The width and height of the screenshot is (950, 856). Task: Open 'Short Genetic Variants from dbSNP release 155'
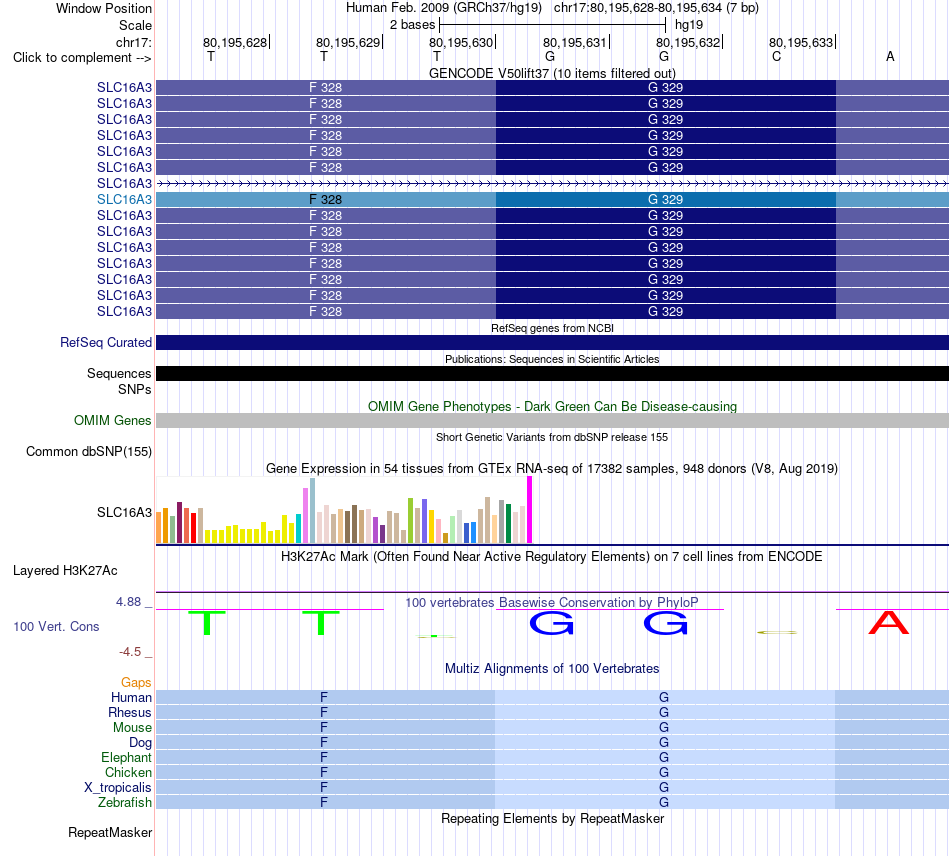[552, 437]
